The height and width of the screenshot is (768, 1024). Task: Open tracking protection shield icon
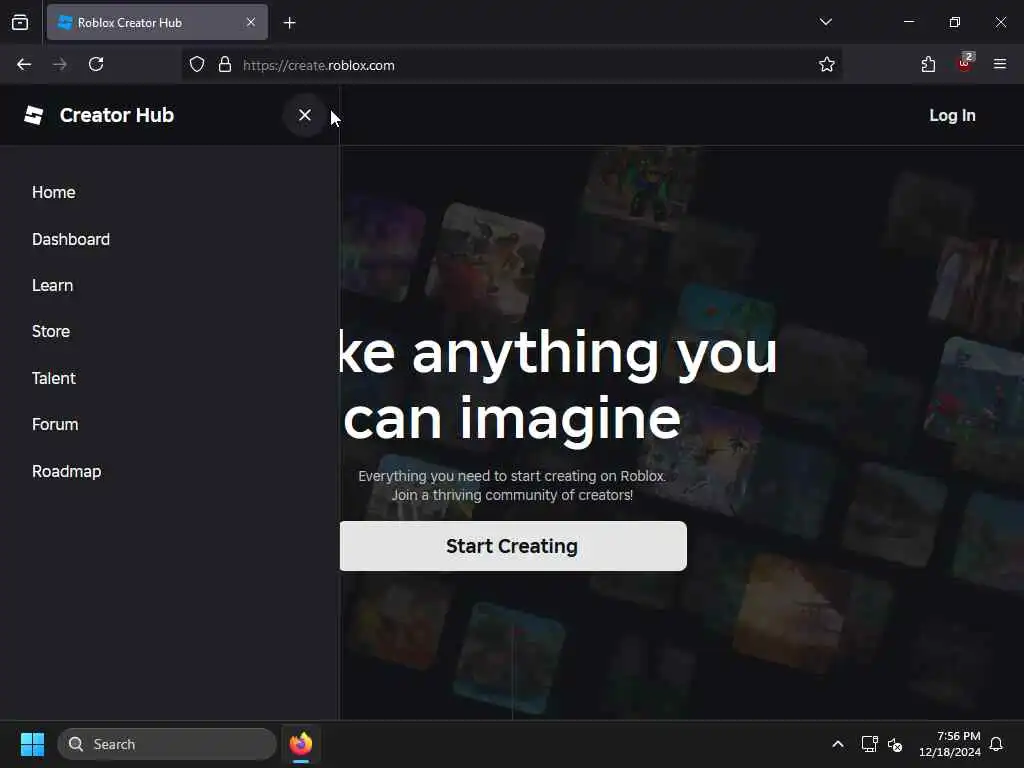(x=197, y=65)
